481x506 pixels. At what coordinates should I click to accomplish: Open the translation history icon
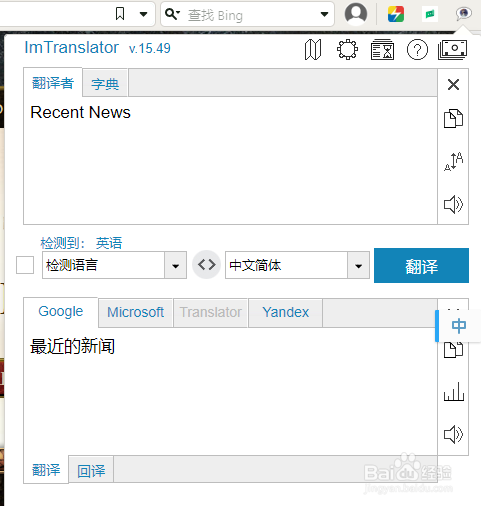[x=382, y=50]
